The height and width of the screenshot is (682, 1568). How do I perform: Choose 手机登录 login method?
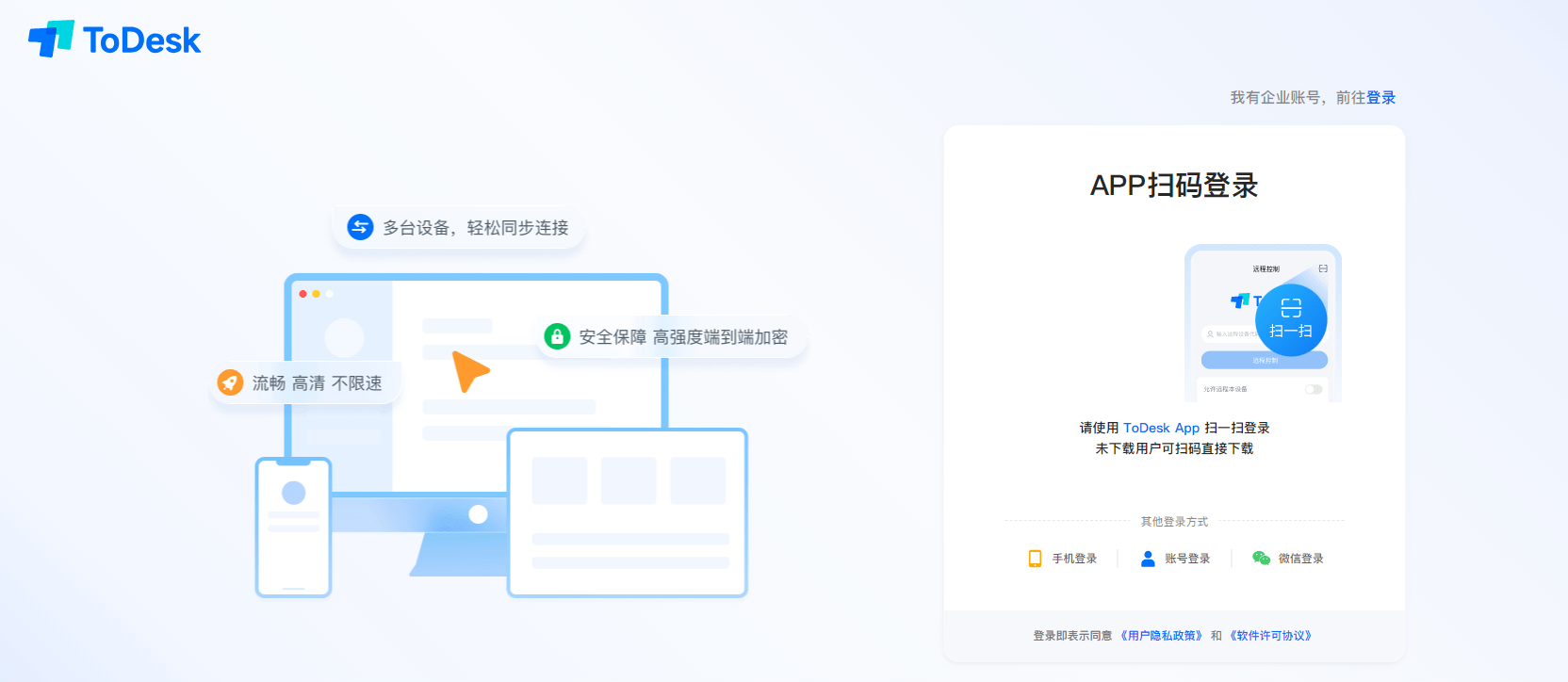(1074, 559)
